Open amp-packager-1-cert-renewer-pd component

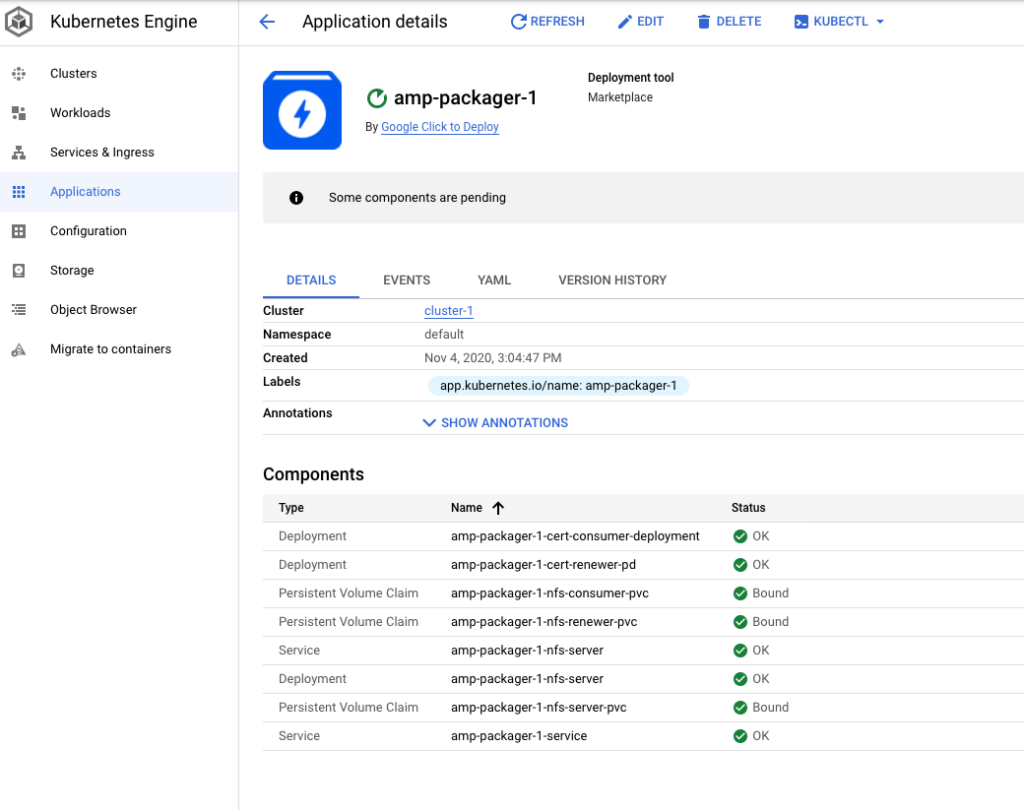[543, 565]
